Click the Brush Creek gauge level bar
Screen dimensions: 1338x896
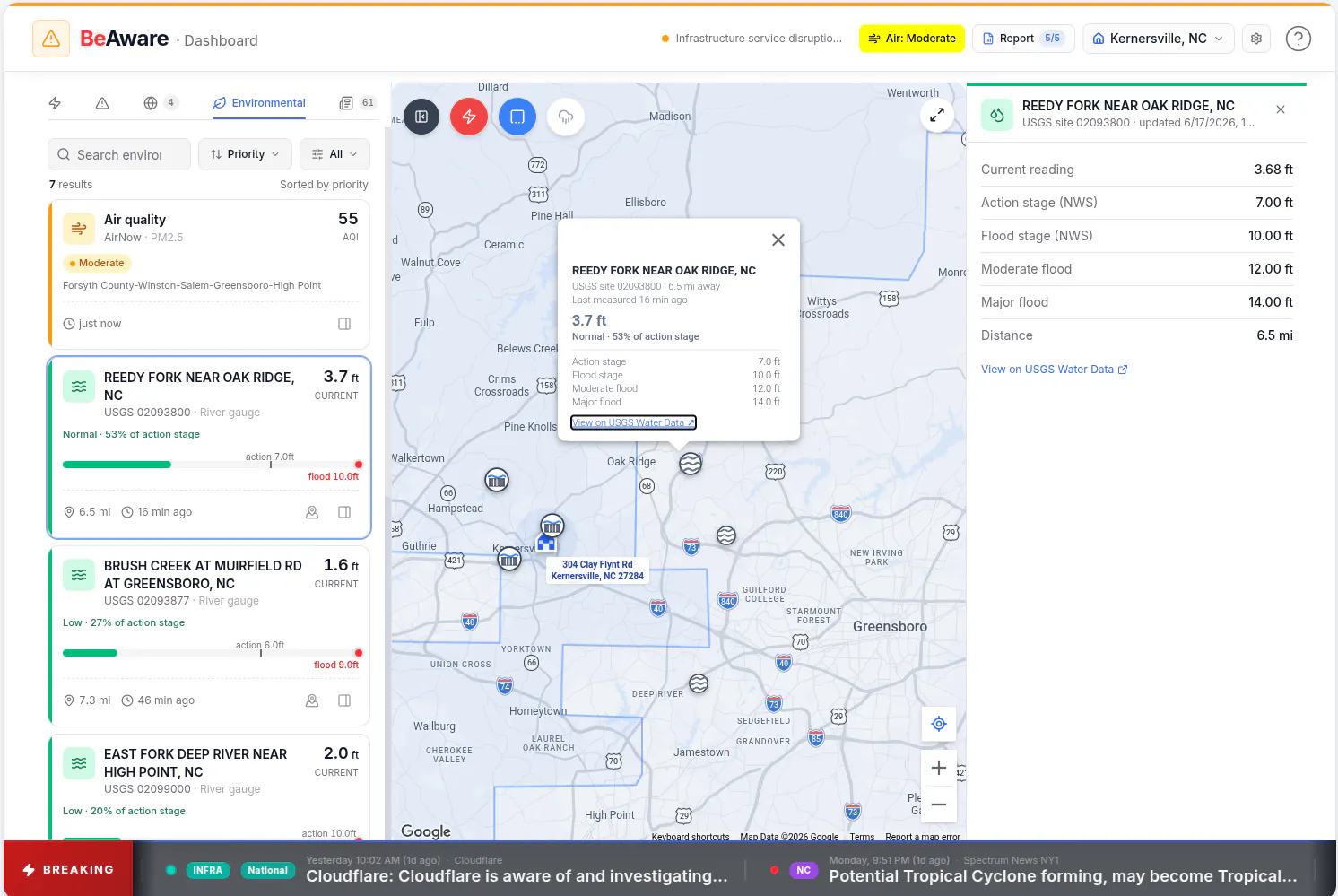point(211,653)
